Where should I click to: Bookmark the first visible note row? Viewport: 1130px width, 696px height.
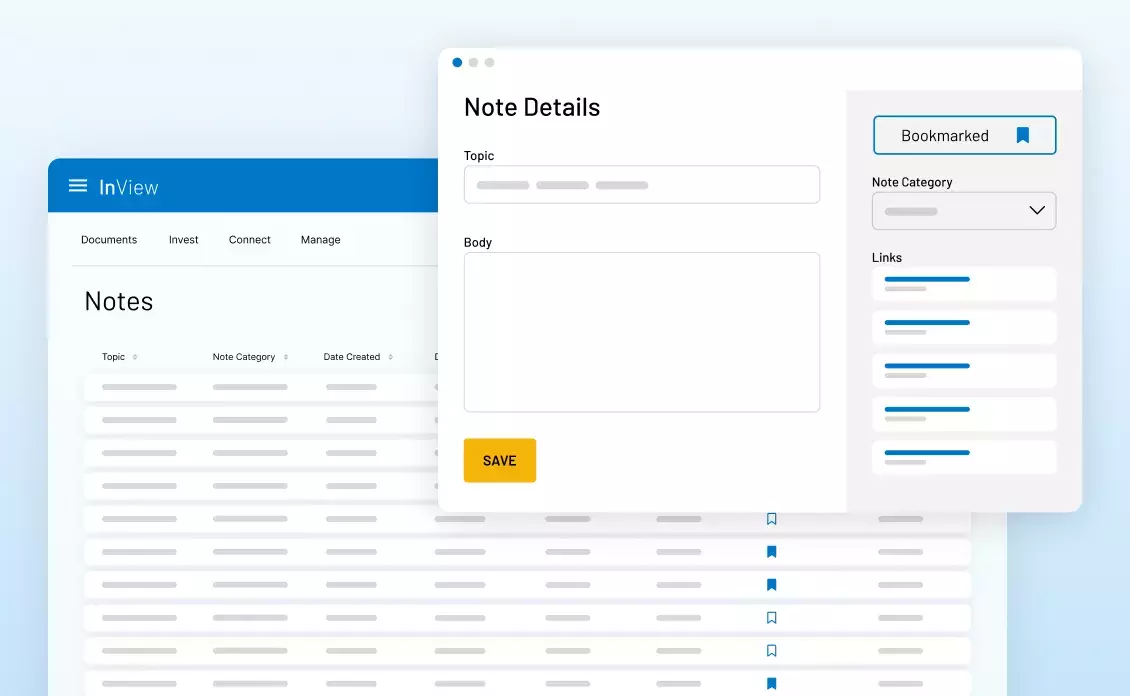click(x=771, y=519)
